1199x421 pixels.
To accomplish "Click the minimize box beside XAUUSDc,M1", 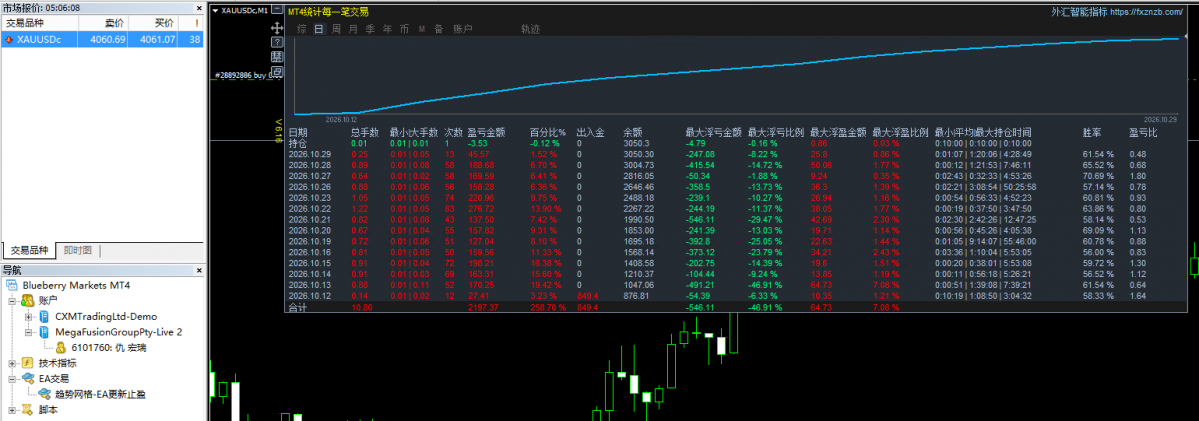I will click(x=278, y=11).
